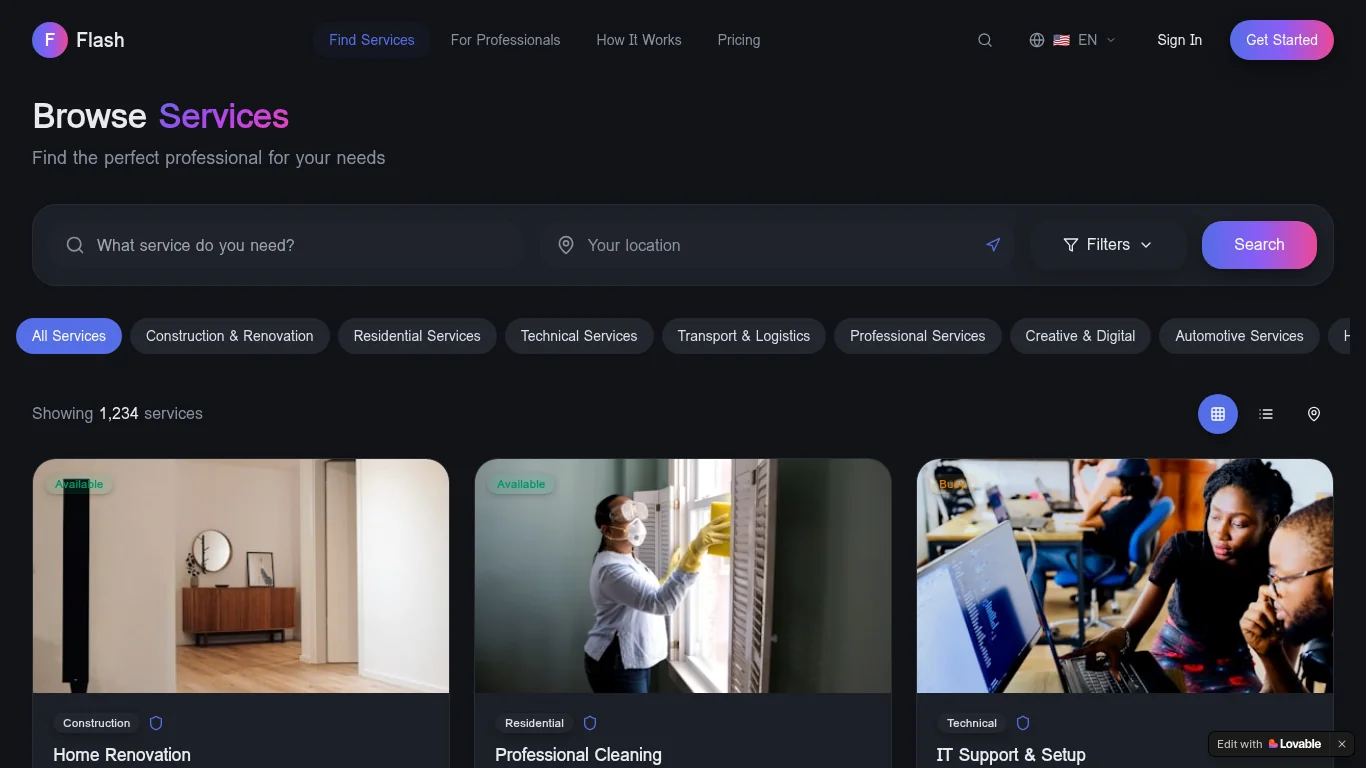Image resolution: width=1366 pixels, height=768 pixels.
Task: Click the location pin icon in search bar
Action: [x=566, y=245]
